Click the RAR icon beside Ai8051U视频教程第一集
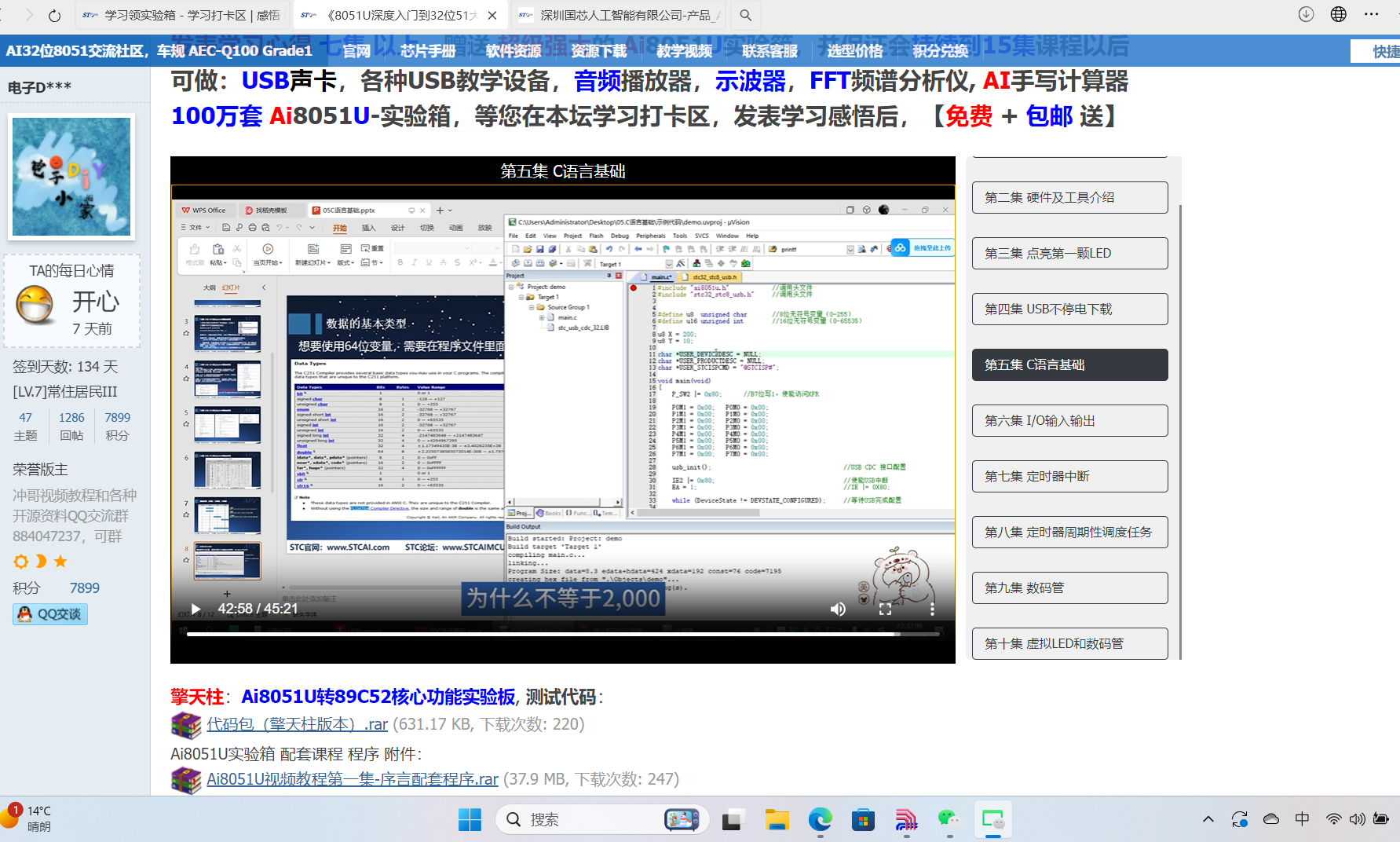1400x842 pixels. pos(186,780)
